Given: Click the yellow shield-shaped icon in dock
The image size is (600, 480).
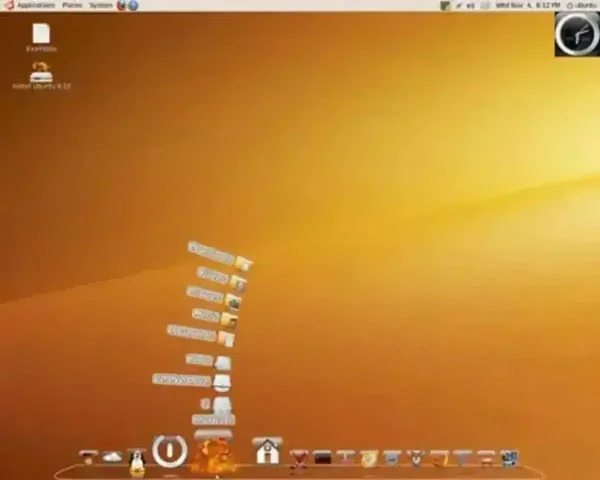Looking at the screenshot, I should coord(369,458).
